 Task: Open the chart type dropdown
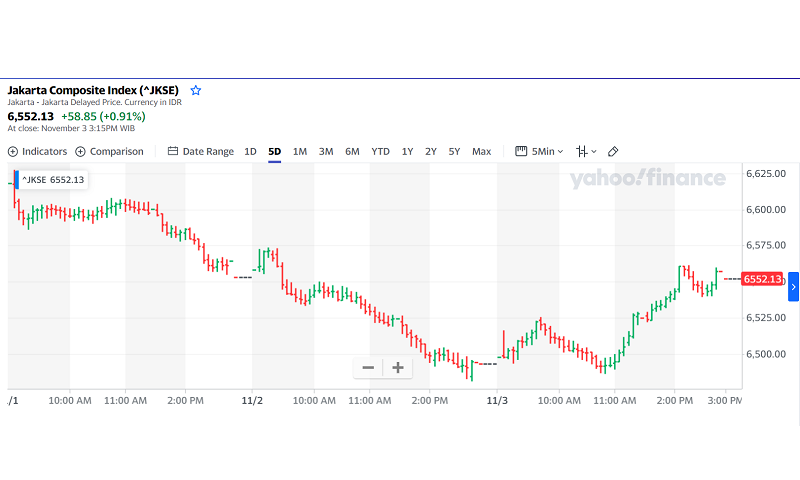pos(586,151)
